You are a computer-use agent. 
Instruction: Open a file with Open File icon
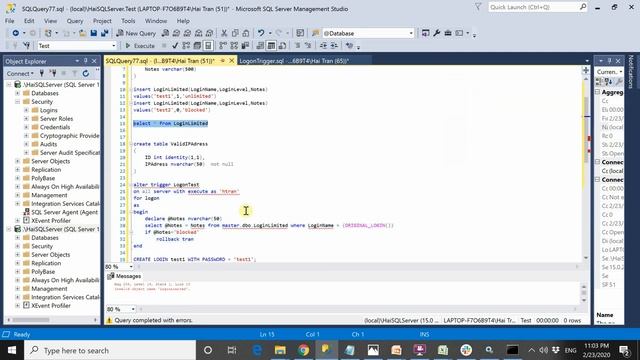[82, 33]
